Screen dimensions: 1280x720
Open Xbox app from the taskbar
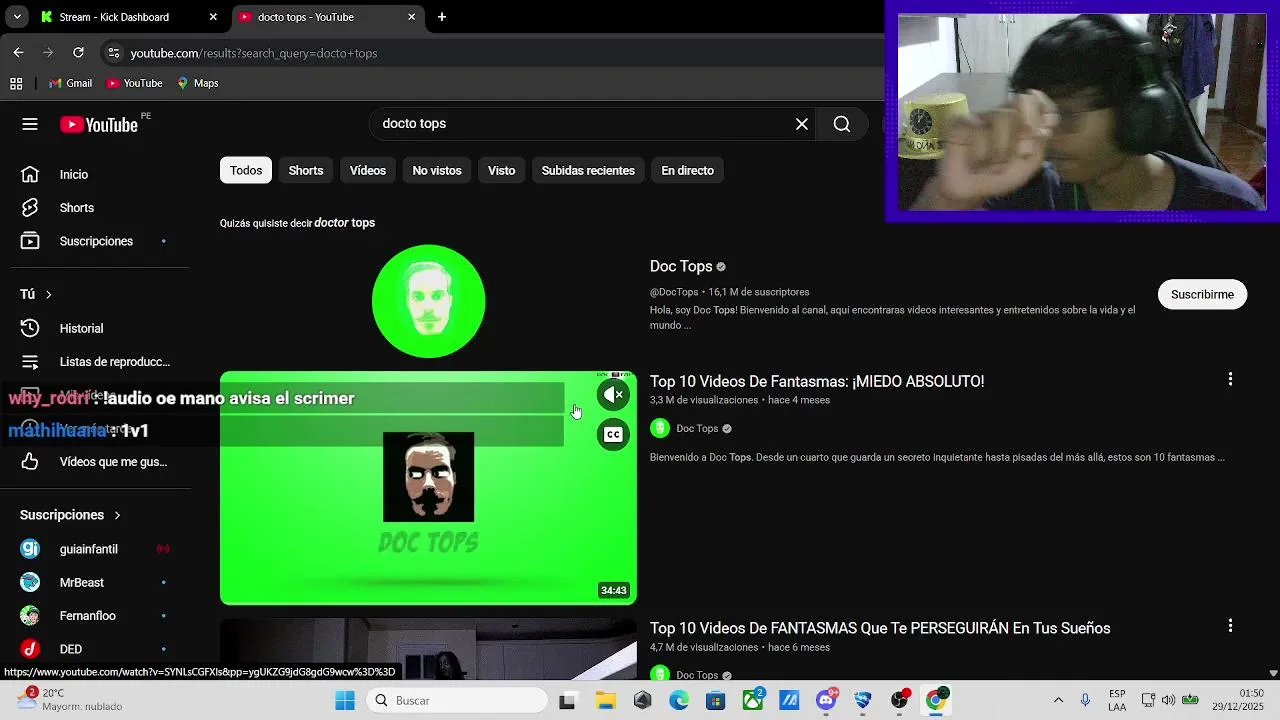(x=752, y=700)
